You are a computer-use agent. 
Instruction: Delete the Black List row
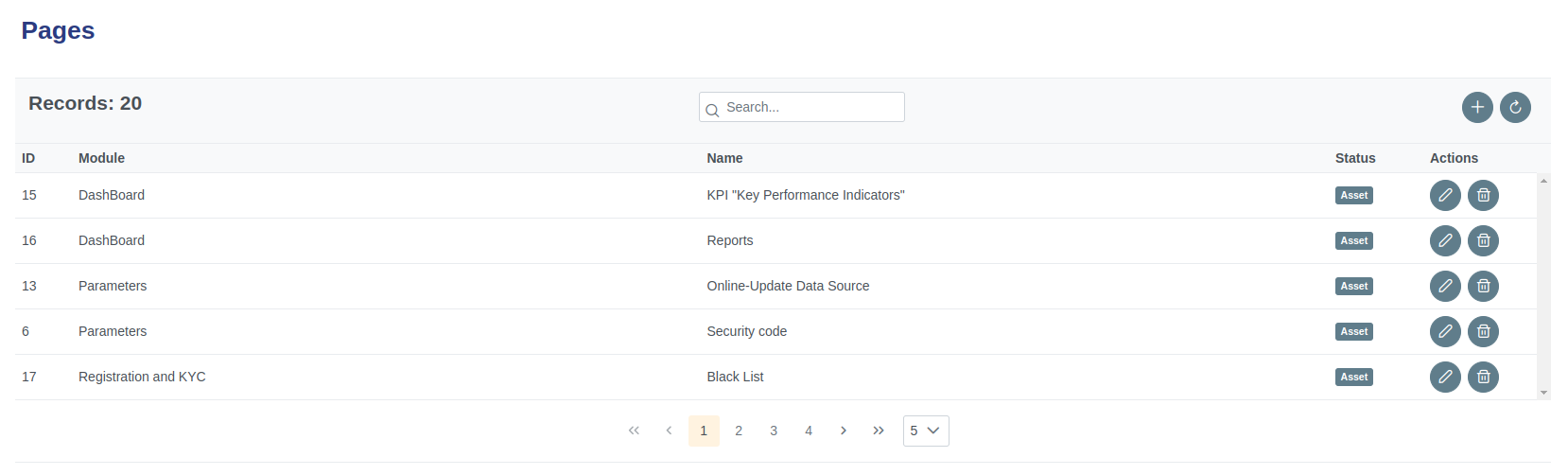pyautogui.click(x=1483, y=377)
